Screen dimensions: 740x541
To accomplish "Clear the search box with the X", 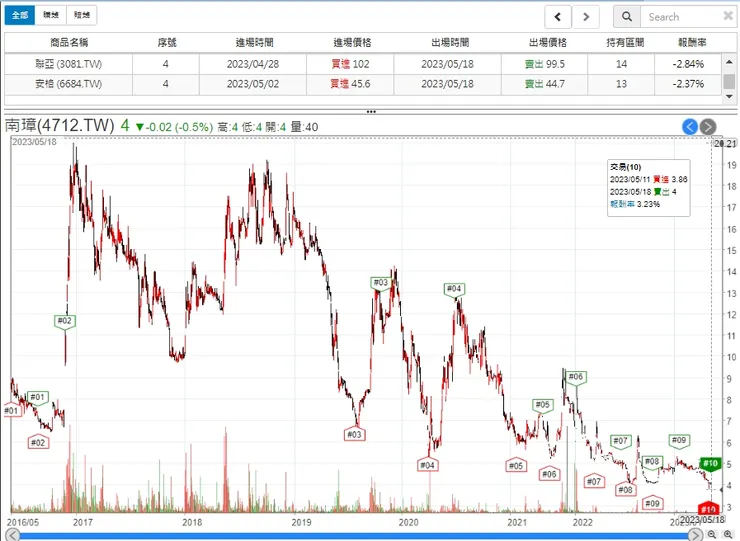I will coord(728,17).
